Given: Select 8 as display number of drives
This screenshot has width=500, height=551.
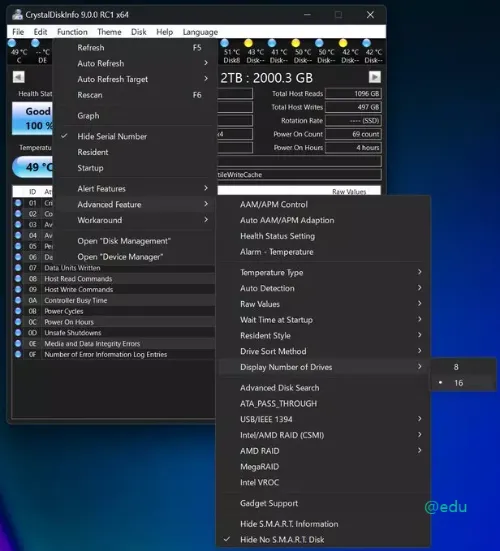Looking at the screenshot, I should pyautogui.click(x=463, y=367).
